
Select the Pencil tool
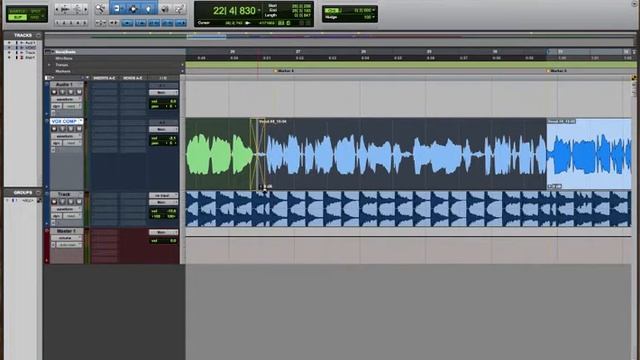coord(180,9)
